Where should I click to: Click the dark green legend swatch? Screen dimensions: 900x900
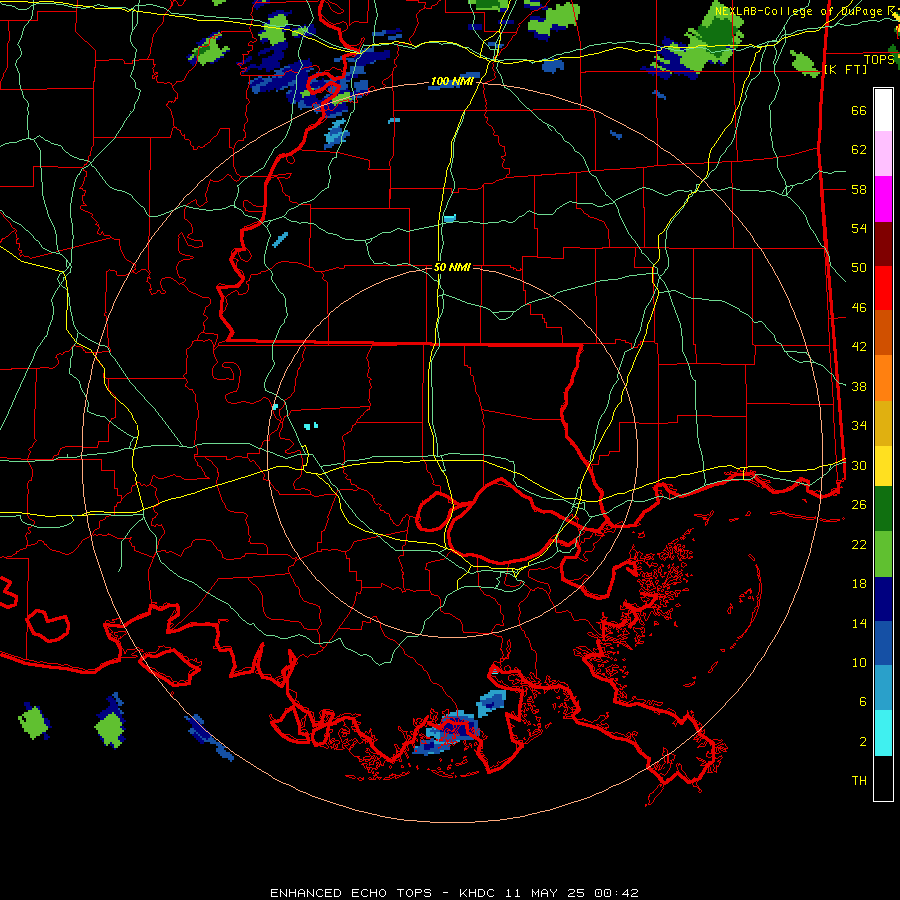[x=883, y=509]
